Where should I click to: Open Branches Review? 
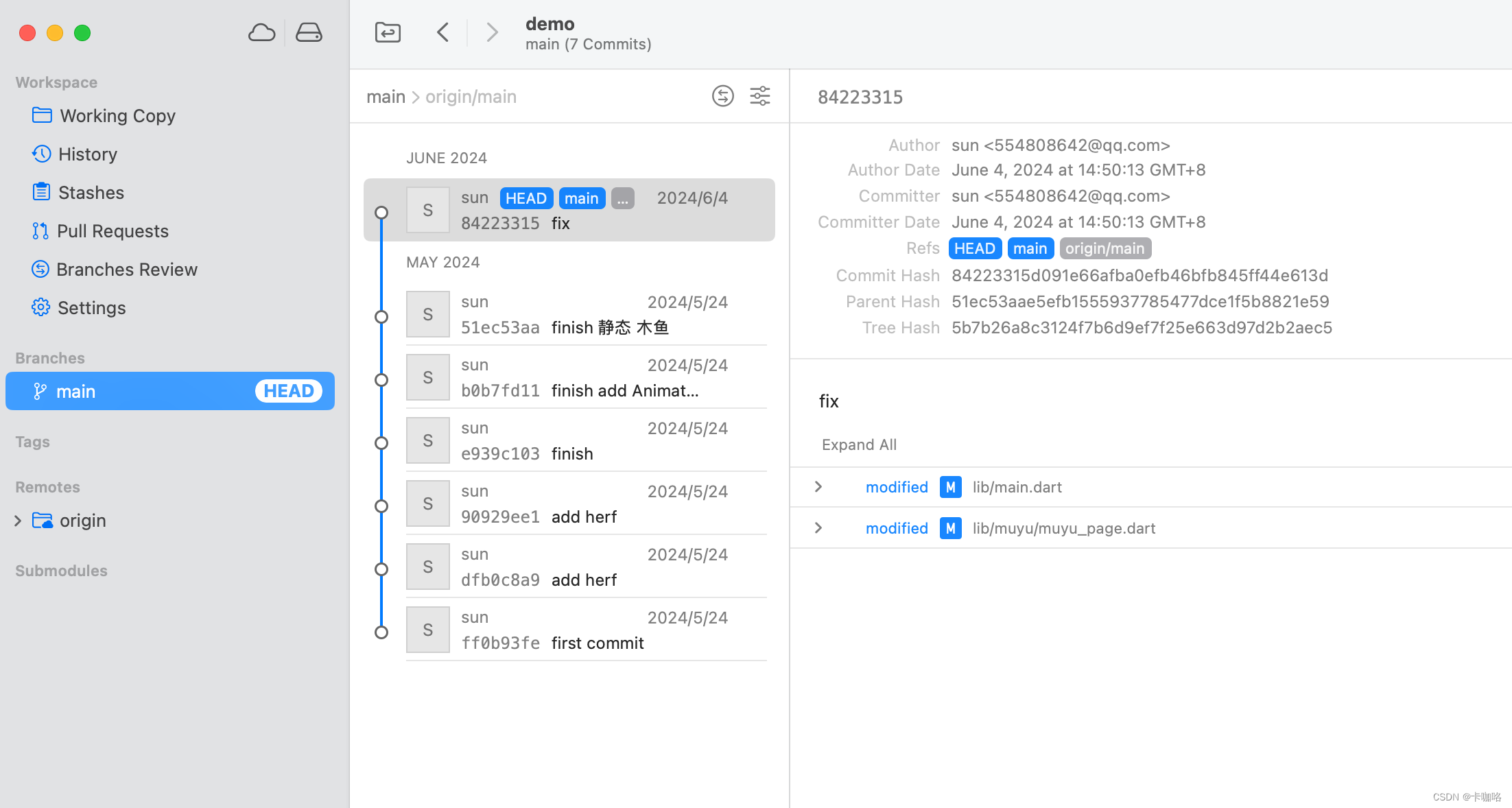click(x=126, y=269)
